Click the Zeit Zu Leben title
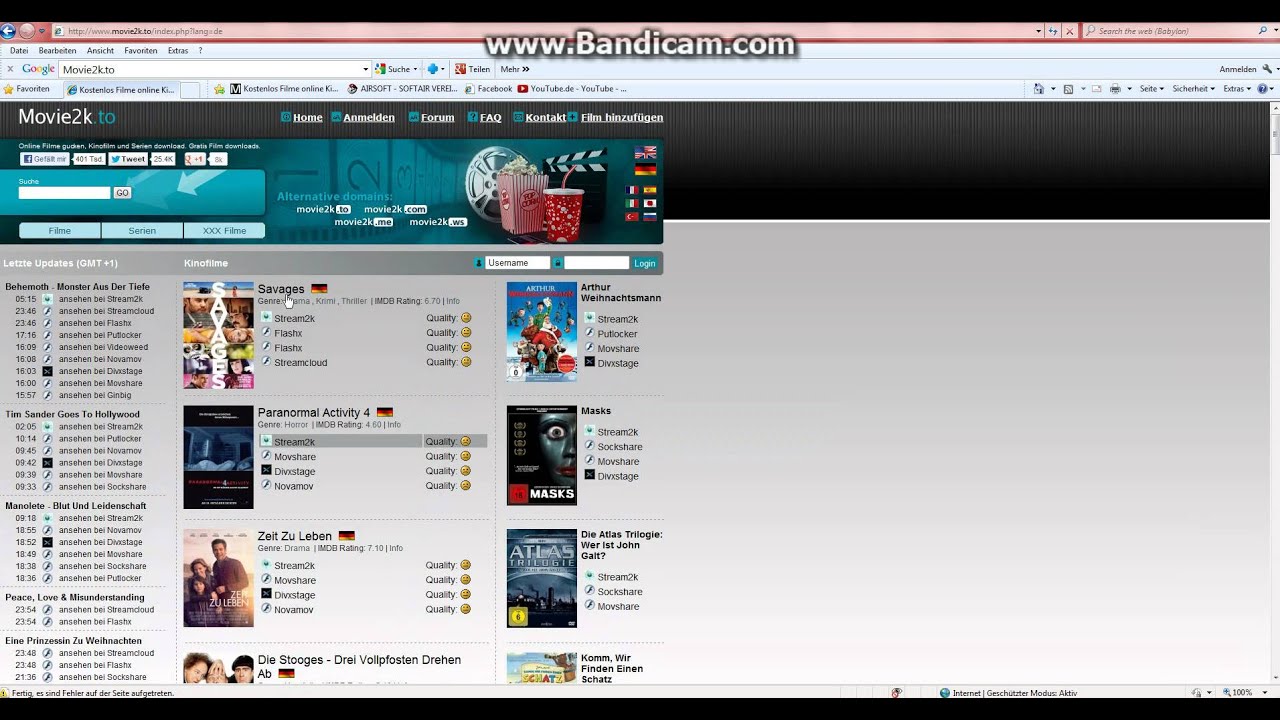Screen dimensions: 1280x720 (294, 536)
